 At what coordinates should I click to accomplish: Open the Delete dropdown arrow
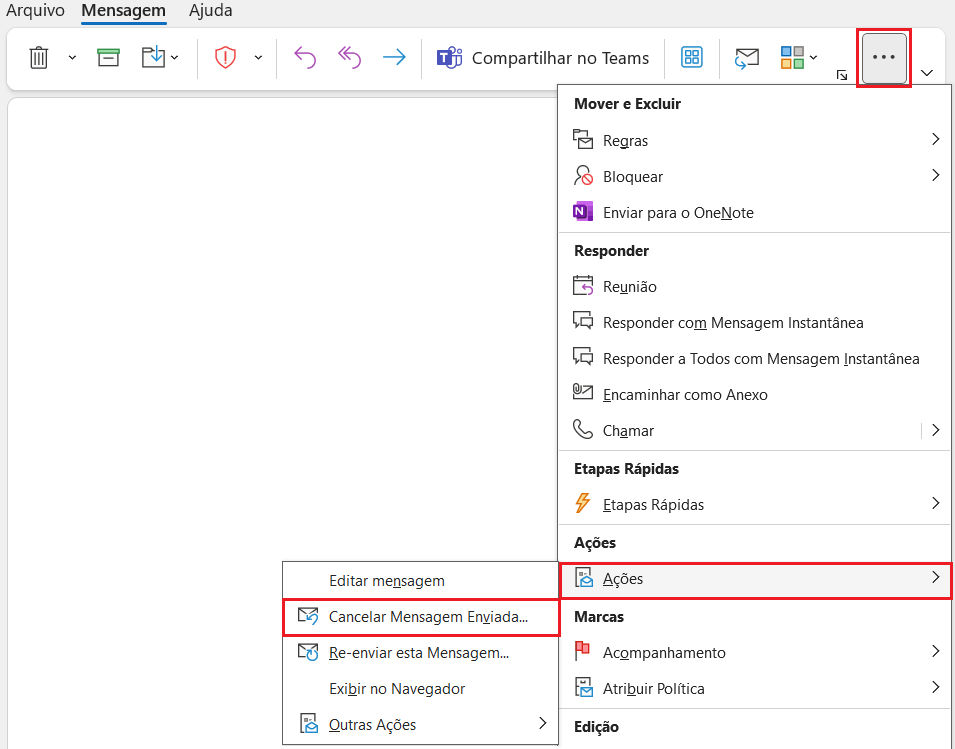(x=72, y=58)
